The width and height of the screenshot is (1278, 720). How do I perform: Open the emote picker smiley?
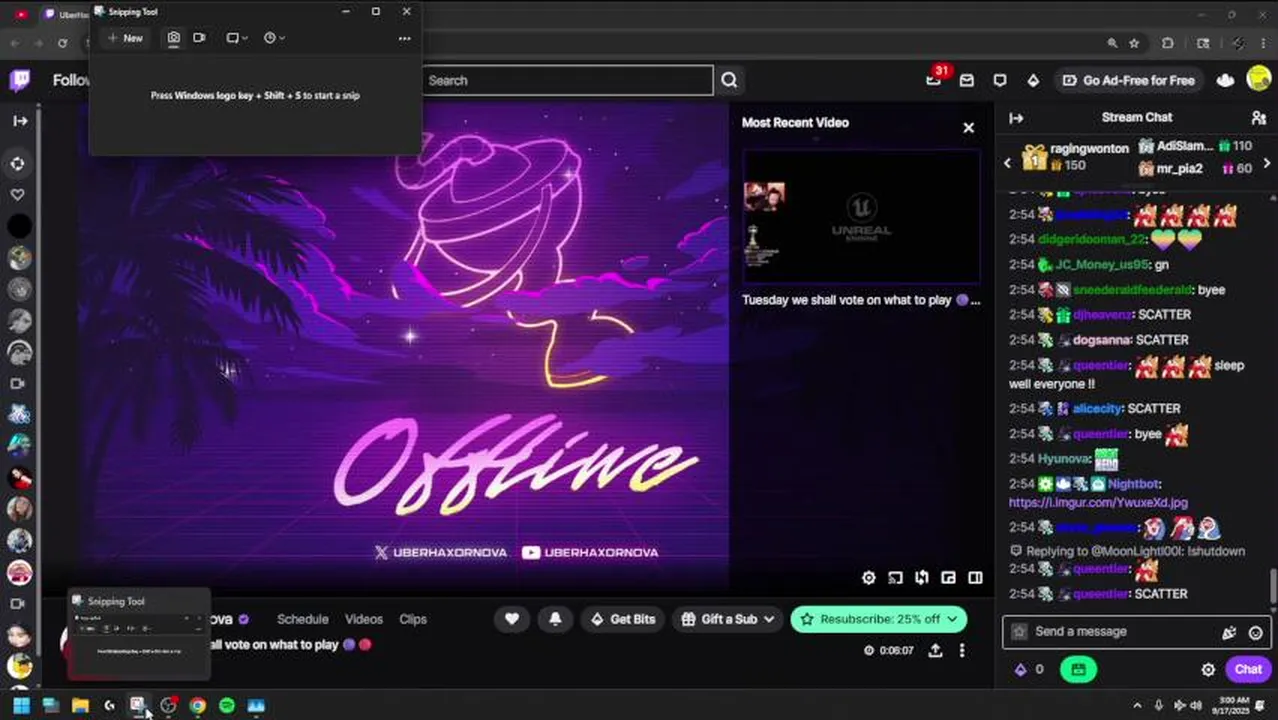[1256, 632]
